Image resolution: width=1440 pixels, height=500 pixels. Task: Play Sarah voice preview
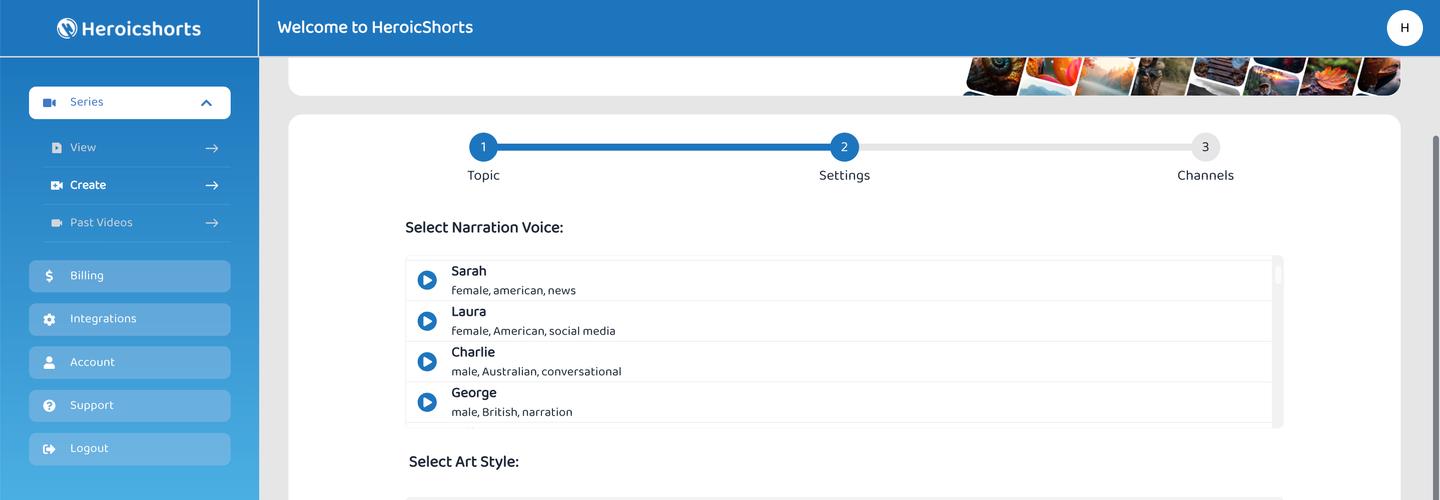click(x=427, y=280)
